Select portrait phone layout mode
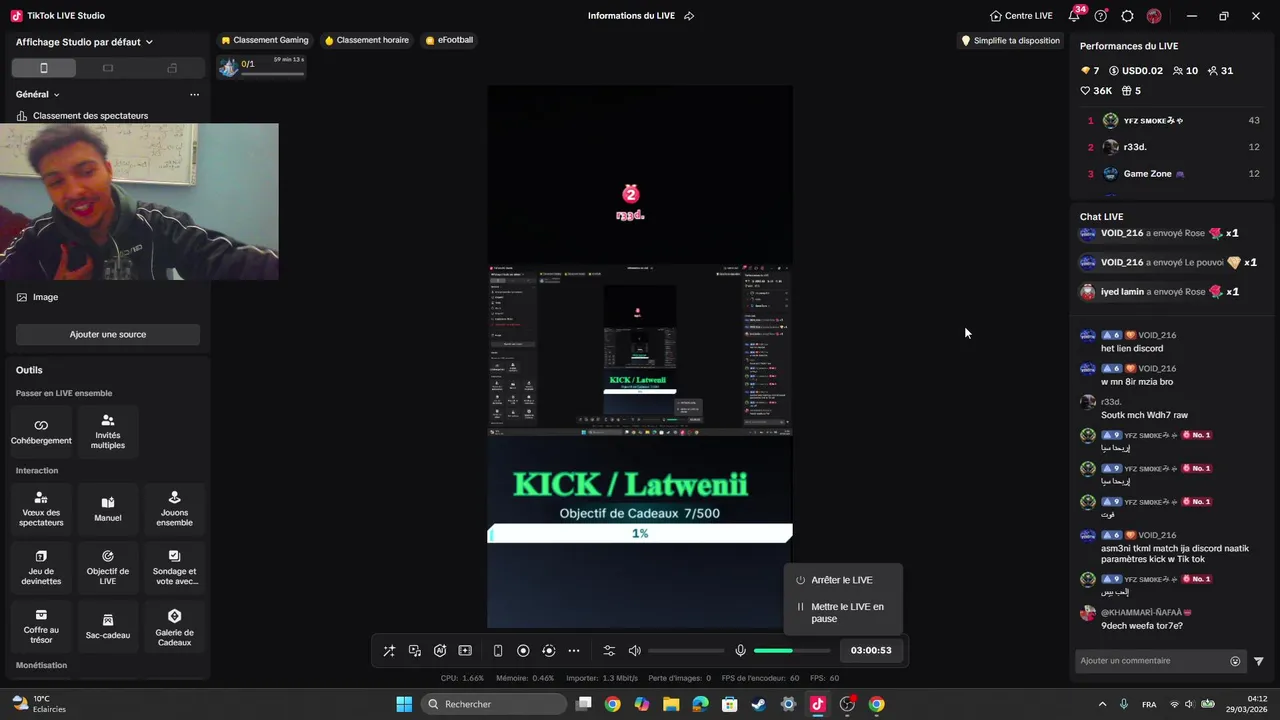 [43, 68]
